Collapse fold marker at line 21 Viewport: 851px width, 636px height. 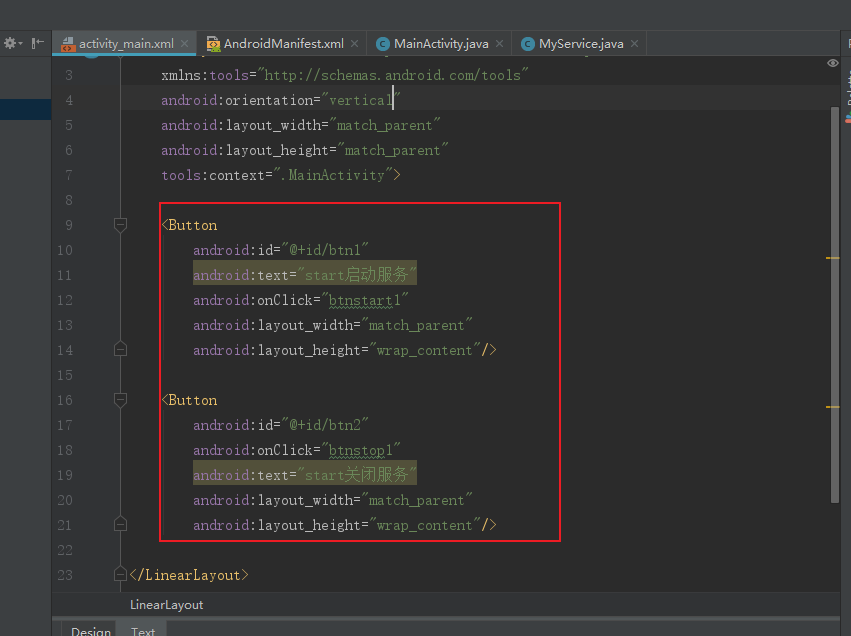120,524
